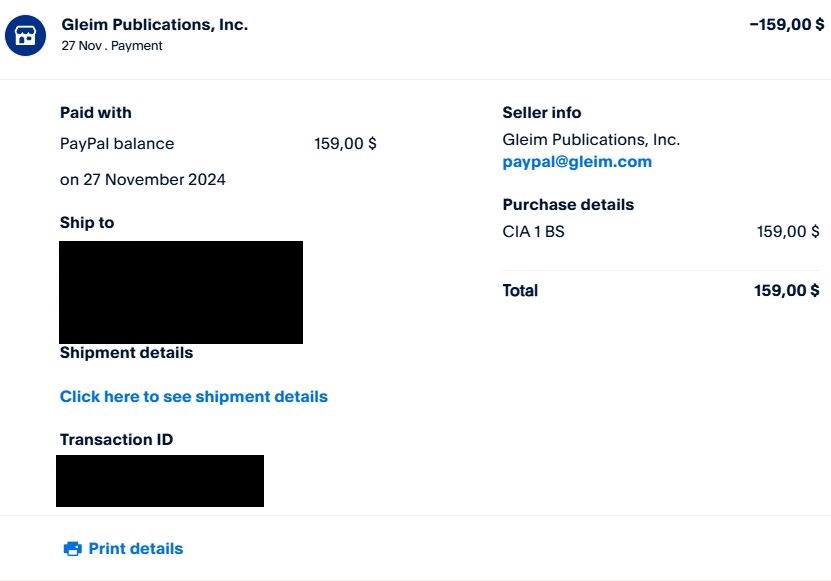Click the CIA 1 BS item price
The height and width of the screenshot is (581, 831).
click(788, 232)
